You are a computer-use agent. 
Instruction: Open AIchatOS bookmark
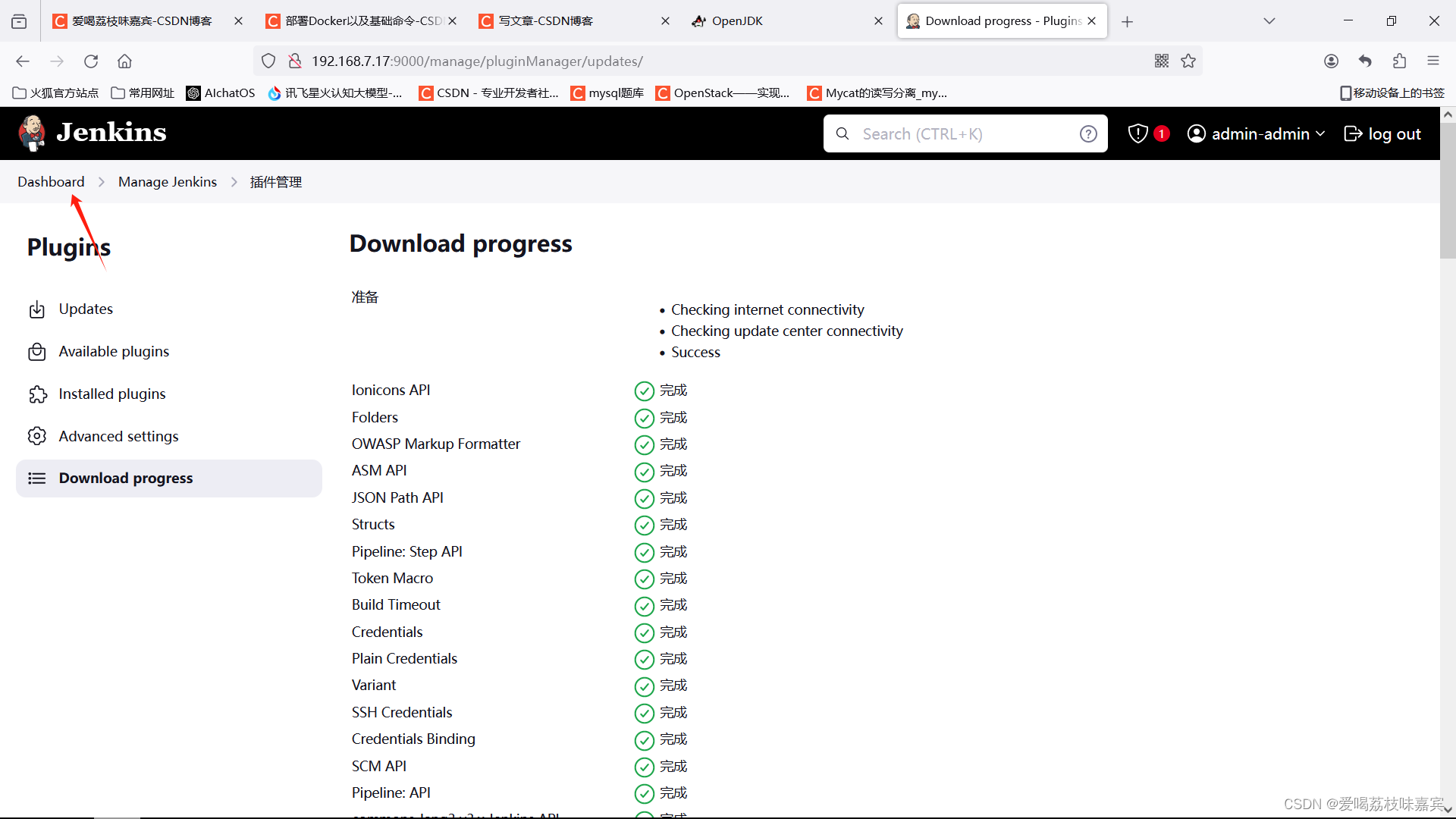point(221,93)
